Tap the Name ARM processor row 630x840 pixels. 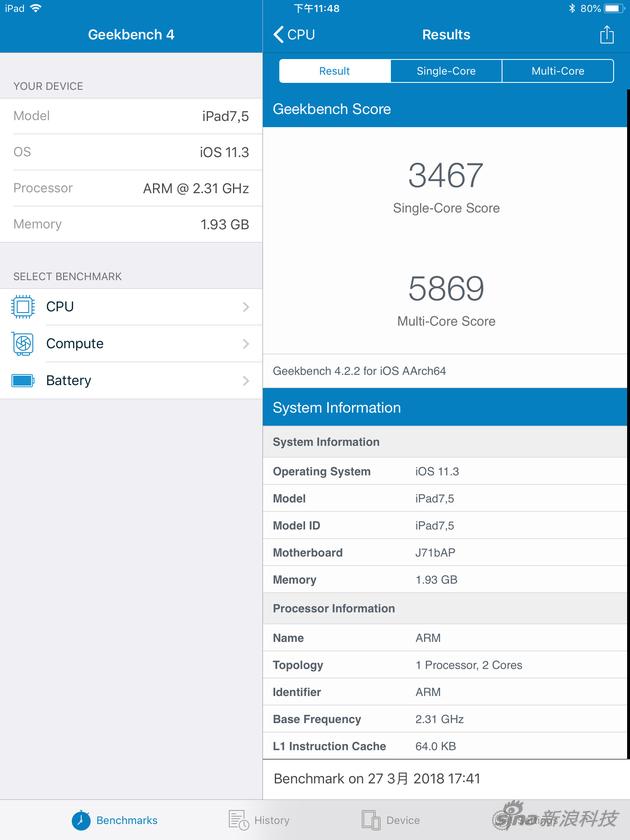click(445, 638)
